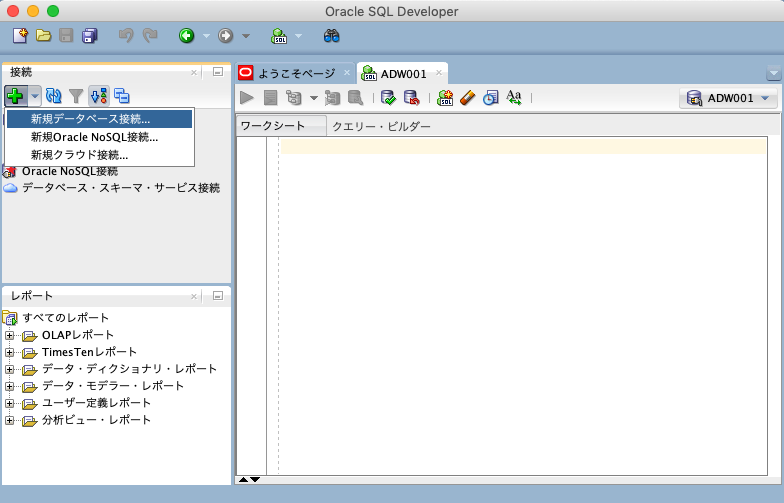
Task: Click inside the SQL worksheet editor area
Action: coord(520,300)
